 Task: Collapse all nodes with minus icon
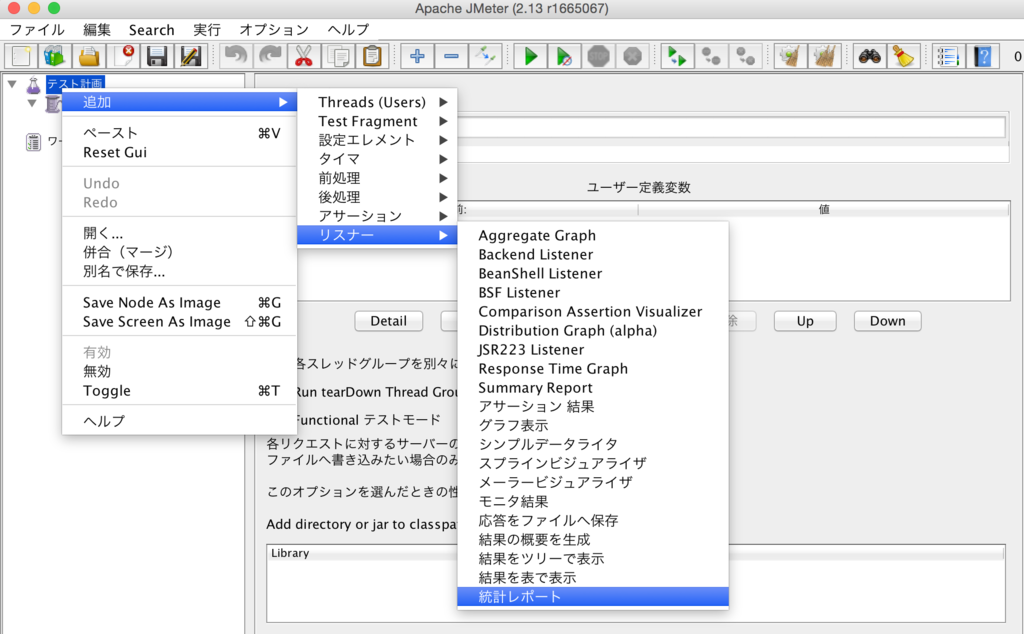[451, 56]
